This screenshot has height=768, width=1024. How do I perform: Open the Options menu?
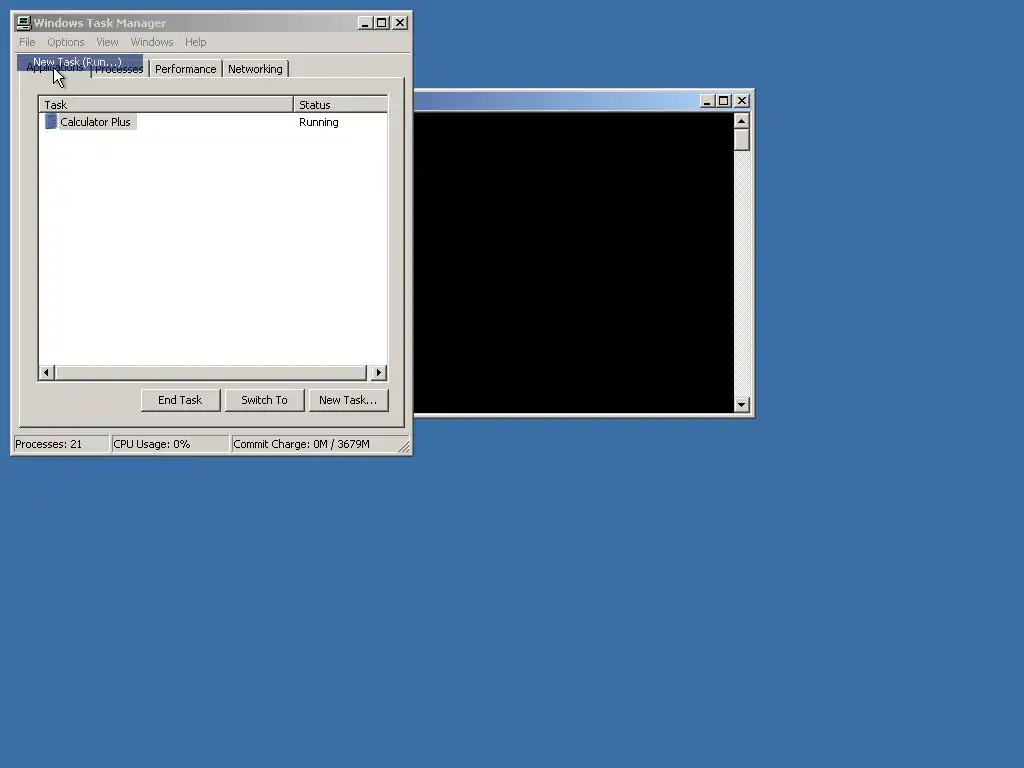(x=65, y=42)
